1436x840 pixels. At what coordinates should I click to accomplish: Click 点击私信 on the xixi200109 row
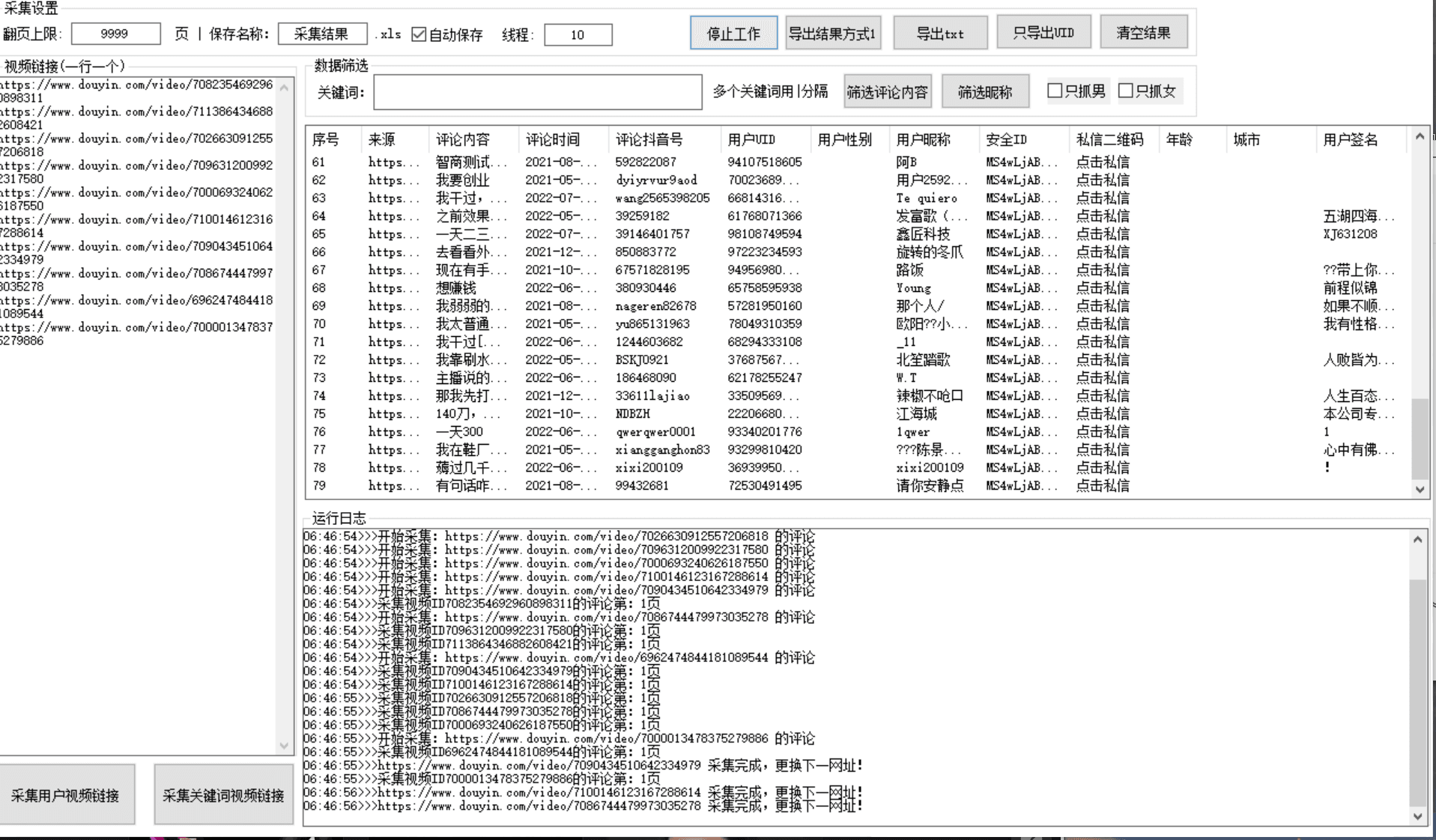pyautogui.click(x=1102, y=468)
